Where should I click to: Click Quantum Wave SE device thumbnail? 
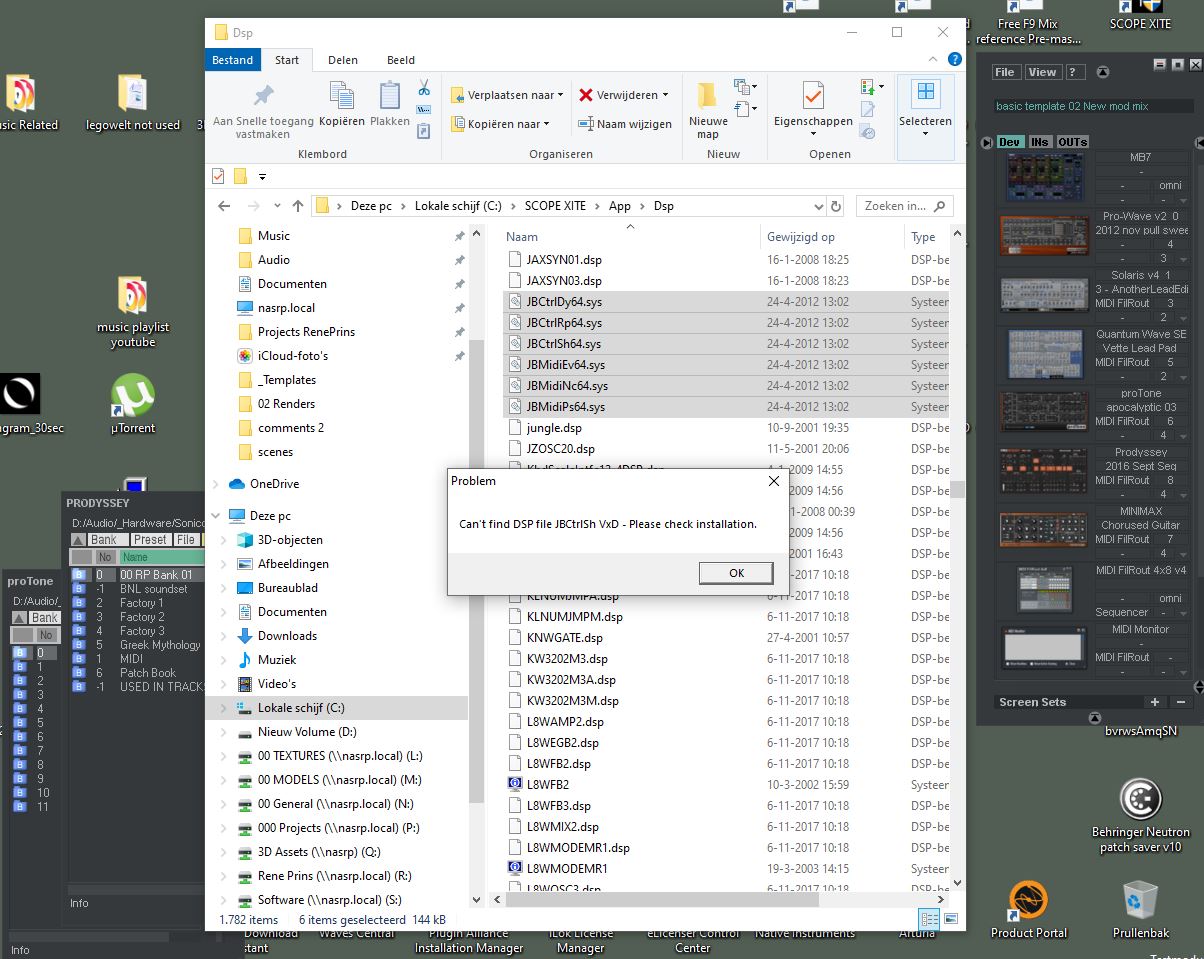point(1044,354)
